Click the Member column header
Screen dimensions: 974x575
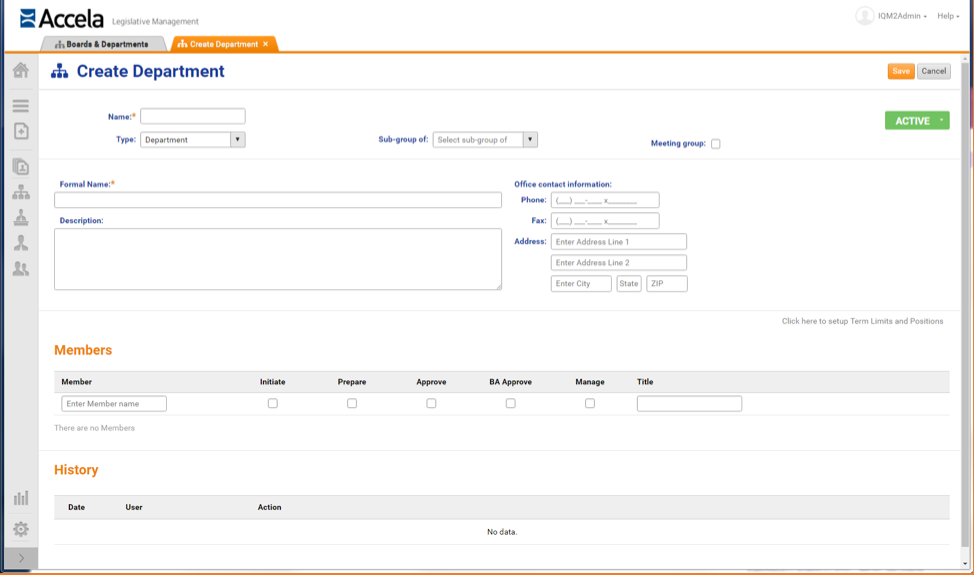pyautogui.click(x=76, y=382)
